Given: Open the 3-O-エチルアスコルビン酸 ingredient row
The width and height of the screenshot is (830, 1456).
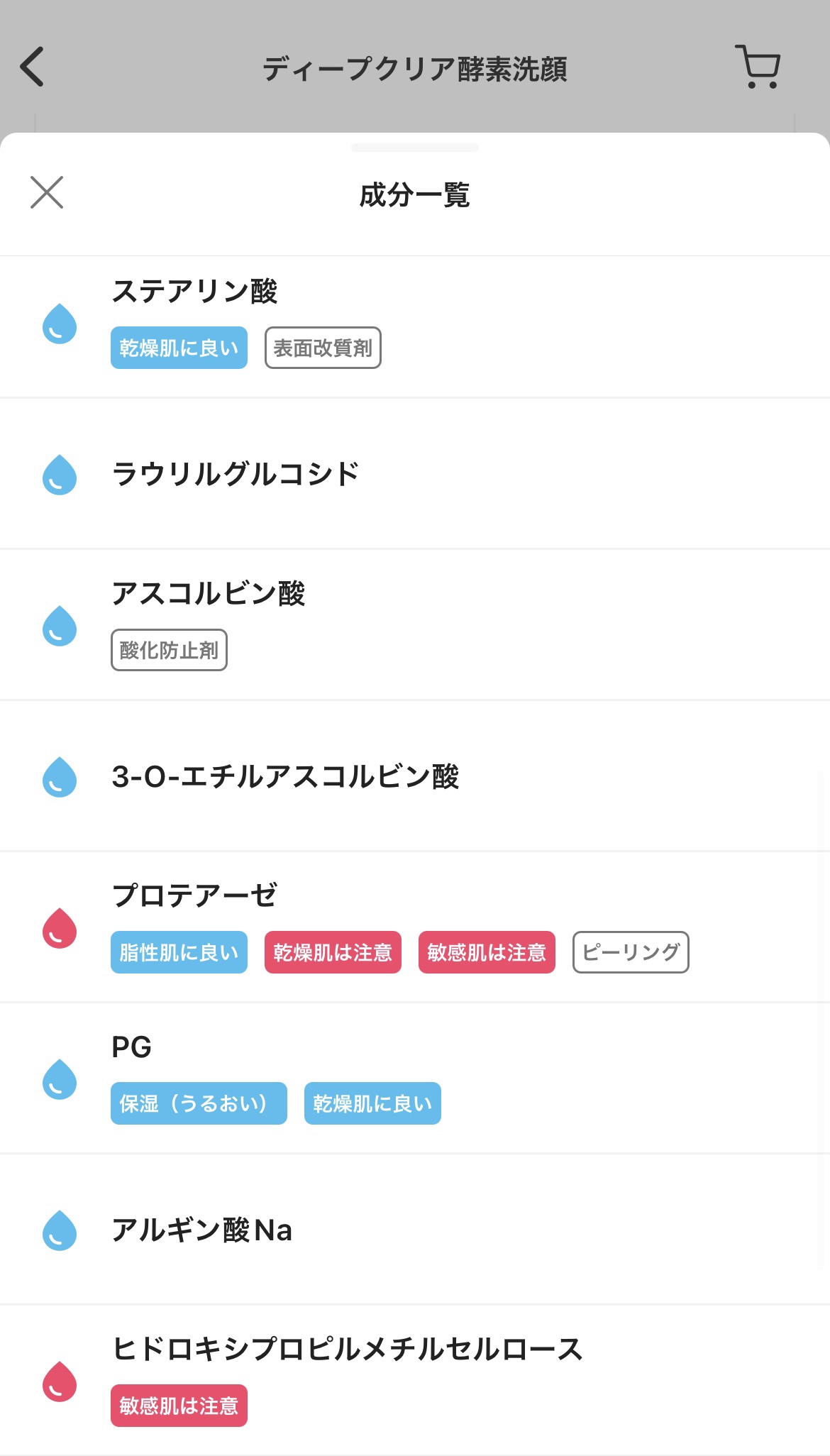Looking at the screenshot, I should tap(285, 776).
